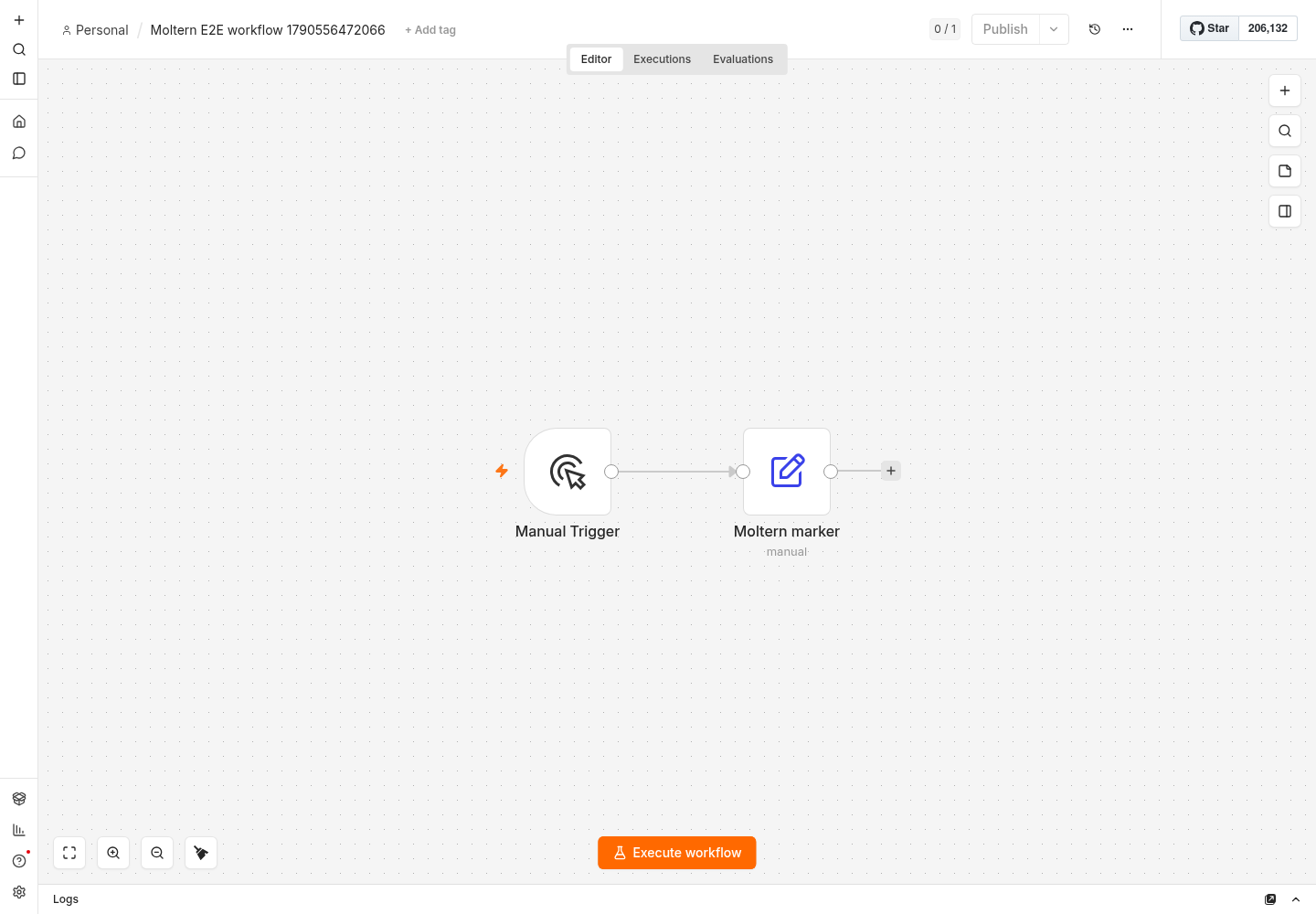Toggle the left sidebar panel icon
1316x914 pixels.
(x=19, y=79)
